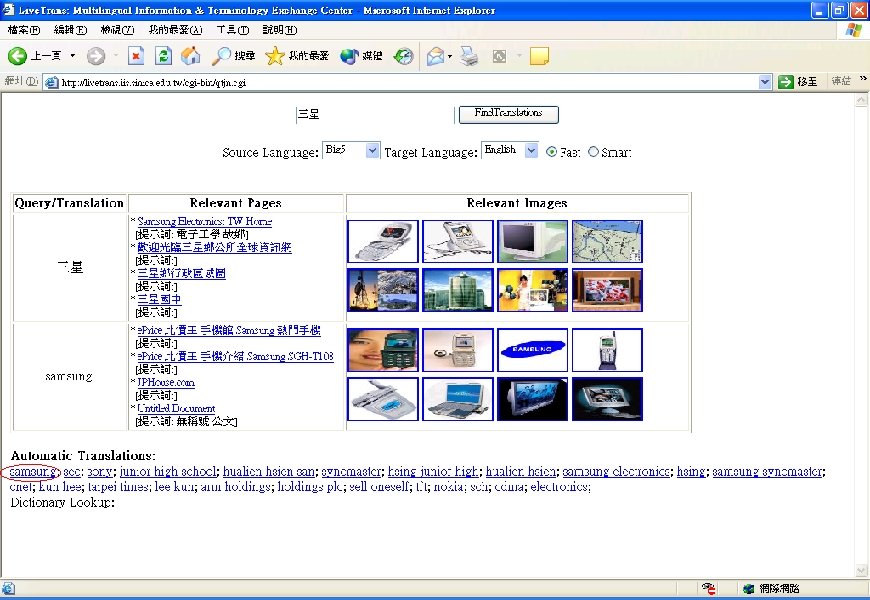Screen dimensions: 870x600
Task: Click the IE page icon in status bar
Action: coord(8,588)
